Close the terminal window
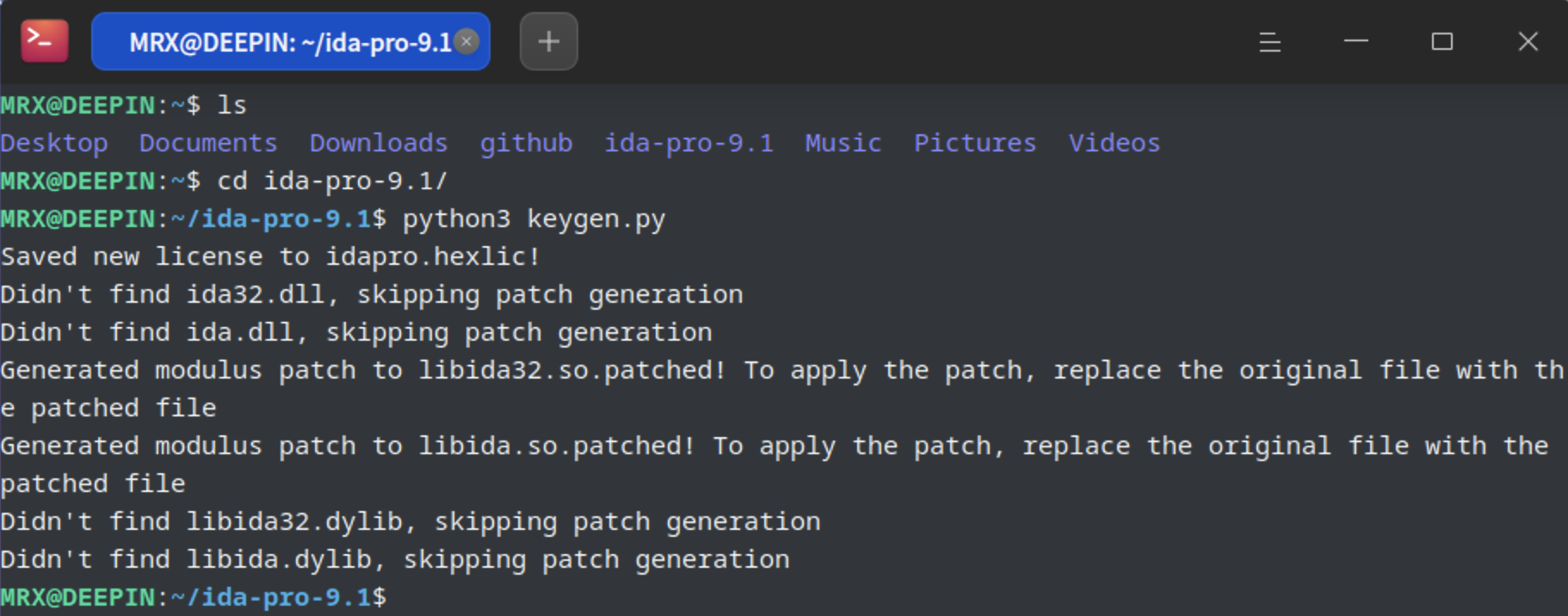1568x616 pixels. coord(1528,41)
